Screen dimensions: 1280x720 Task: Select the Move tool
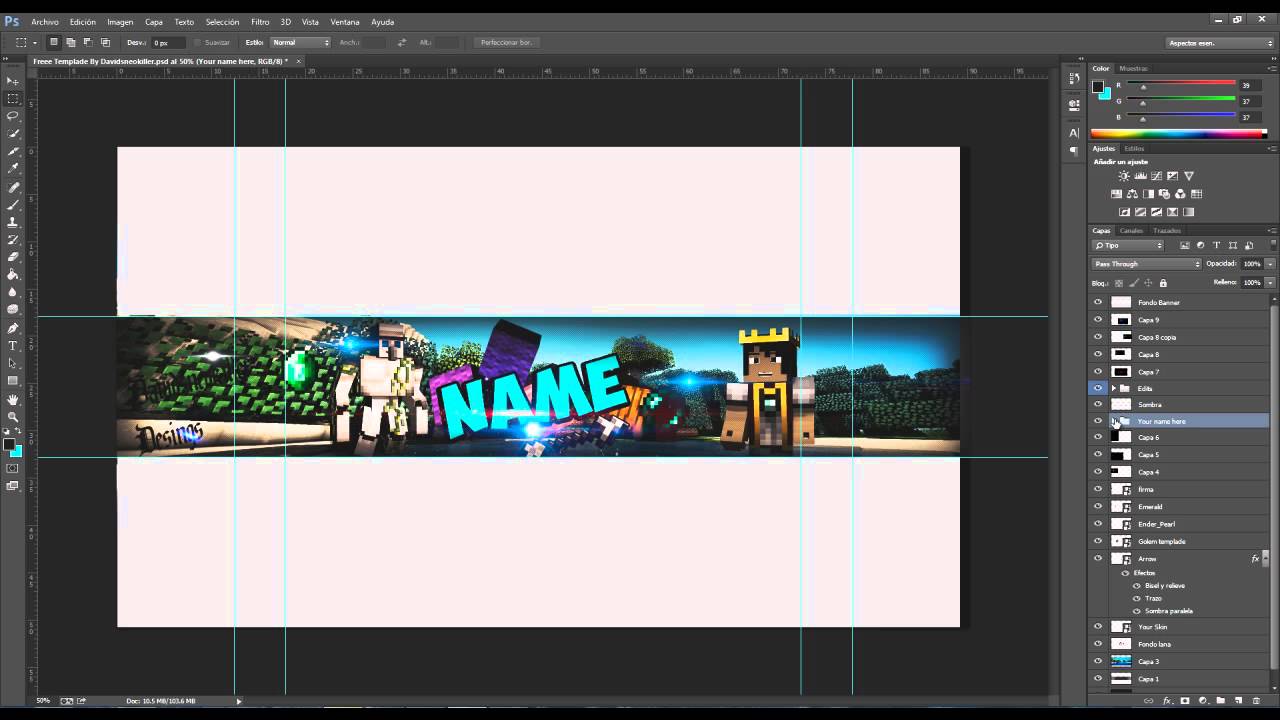click(x=13, y=81)
